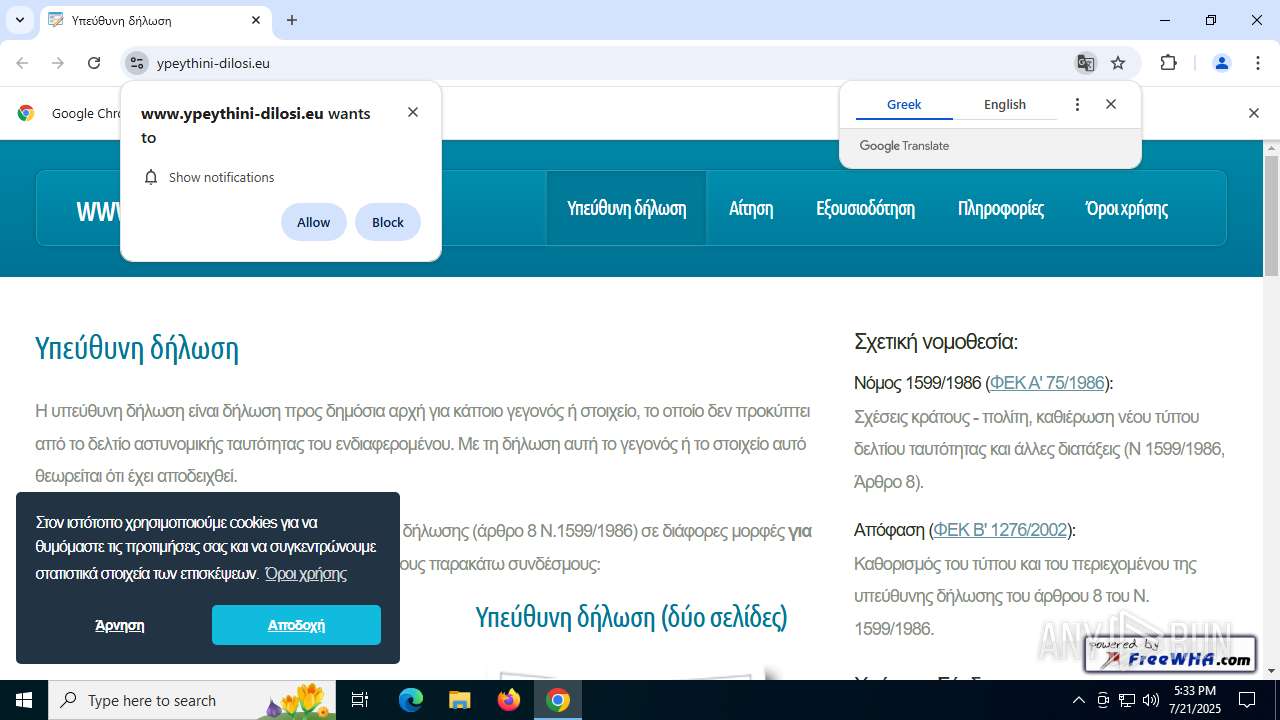Click the main Υπεύθυνη δήλωση page heading
1280x720 pixels.
tap(137, 348)
